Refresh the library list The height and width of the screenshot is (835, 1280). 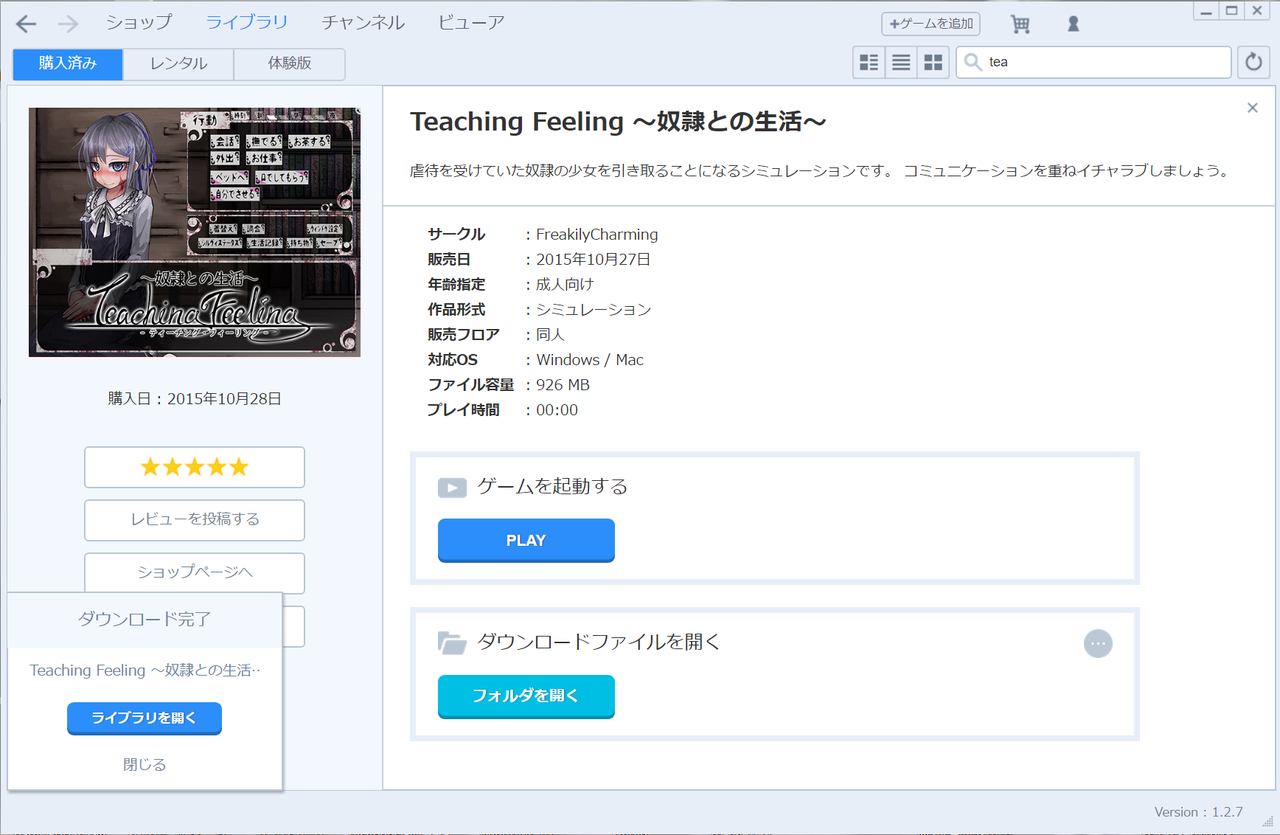[x=1253, y=62]
